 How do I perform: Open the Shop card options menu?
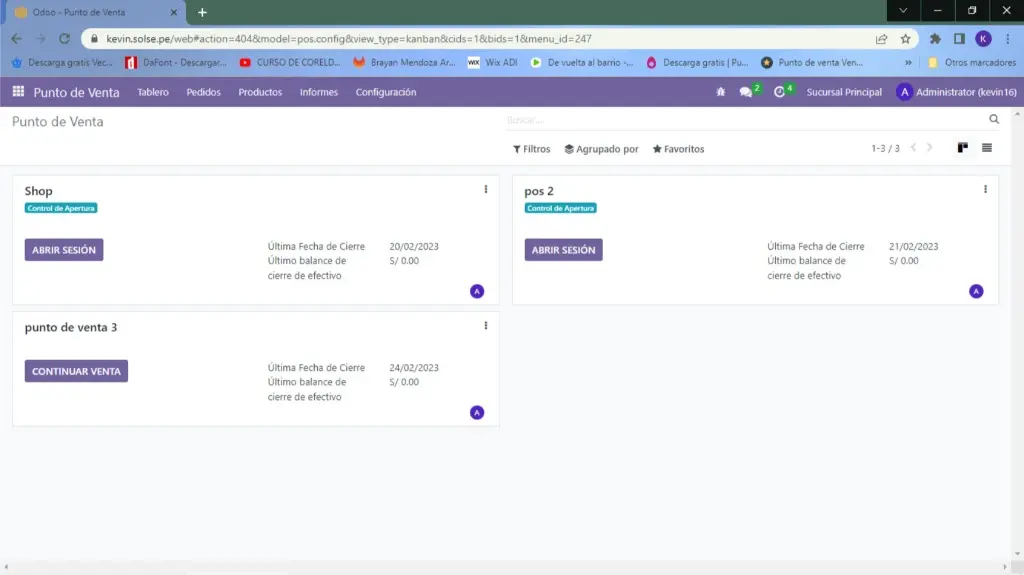click(486, 189)
